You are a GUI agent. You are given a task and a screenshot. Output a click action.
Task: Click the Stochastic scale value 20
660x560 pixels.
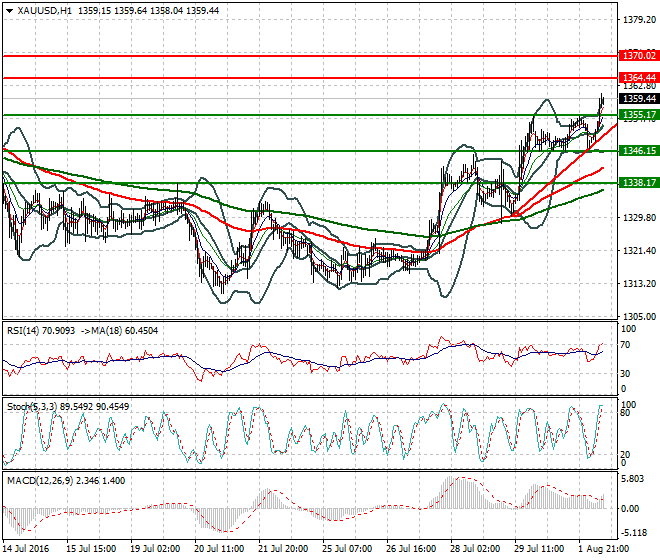click(x=625, y=454)
